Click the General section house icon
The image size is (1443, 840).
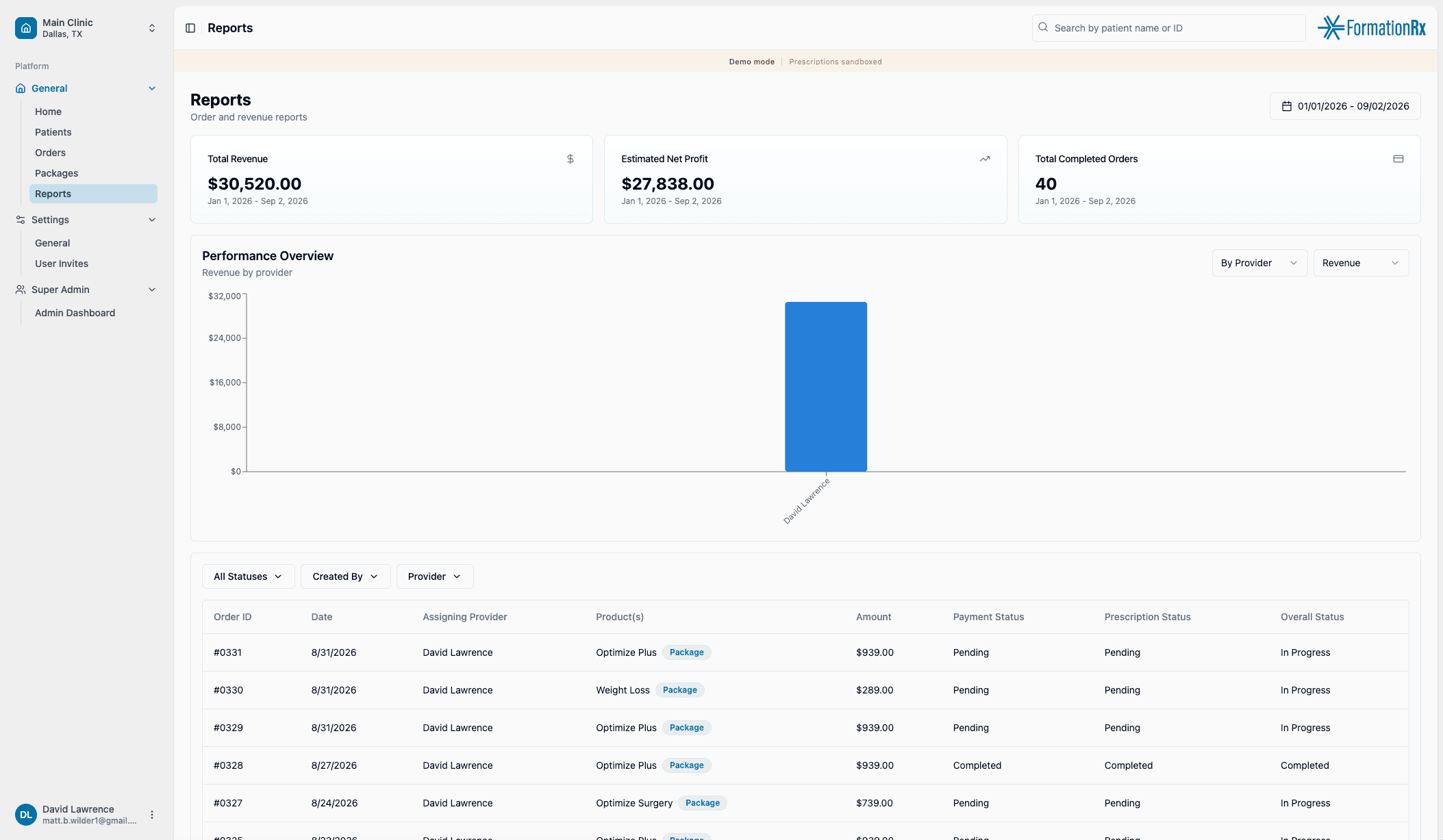click(x=21, y=88)
